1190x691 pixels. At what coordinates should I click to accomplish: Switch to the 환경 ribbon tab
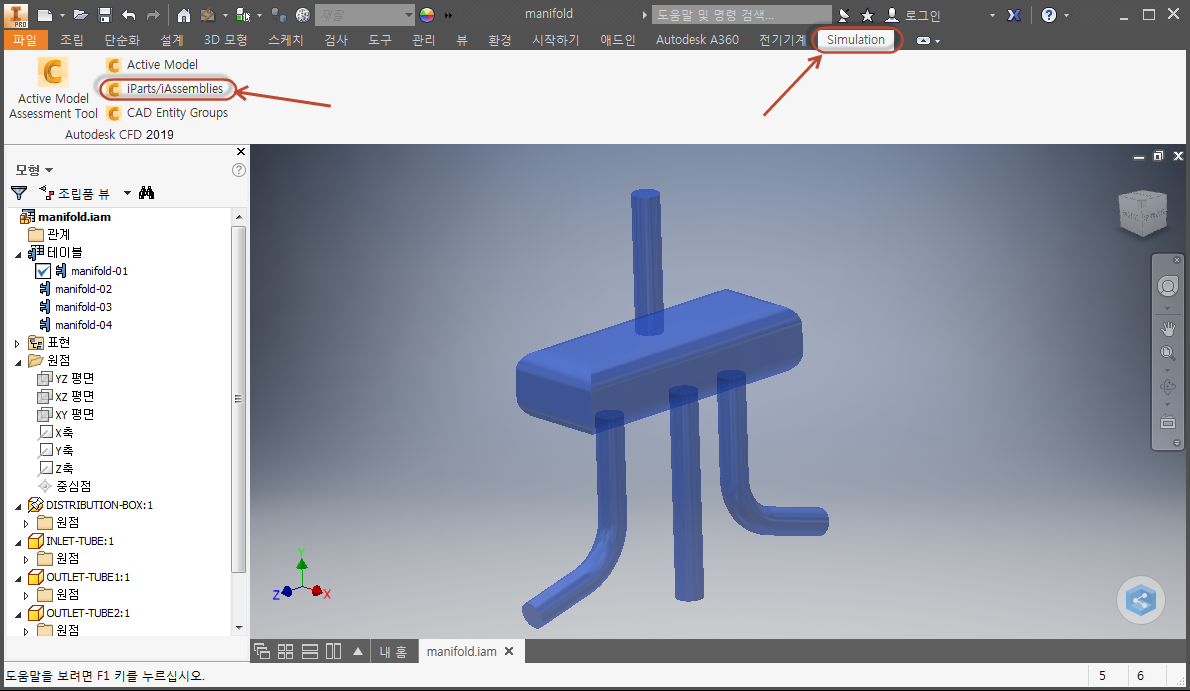click(499, 39)
